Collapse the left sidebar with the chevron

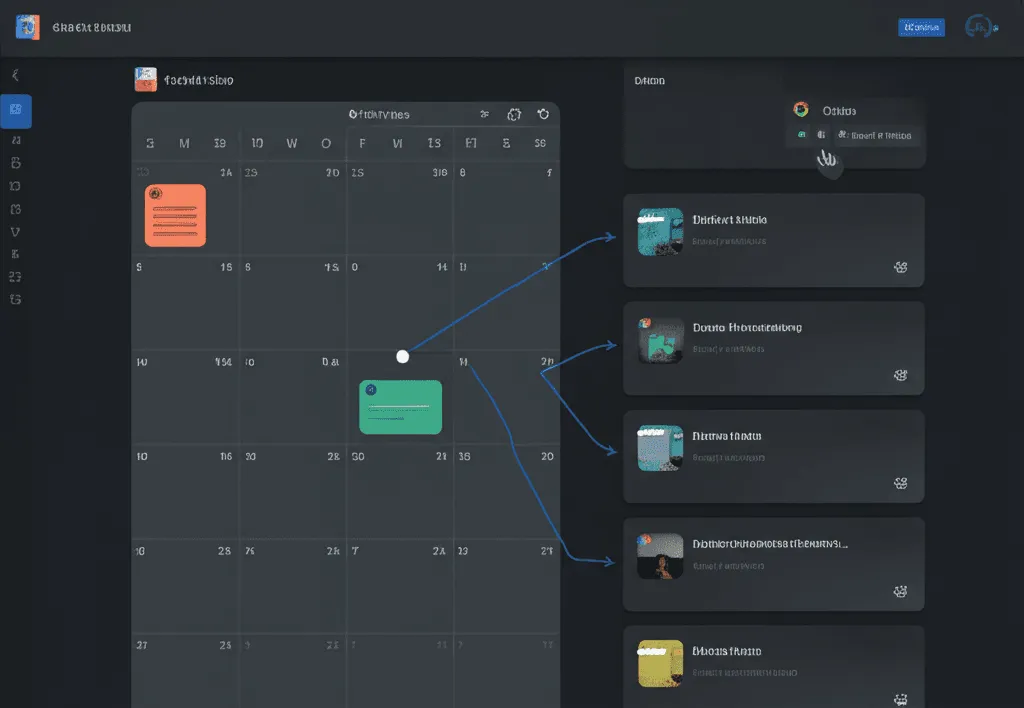pos(15,75)
